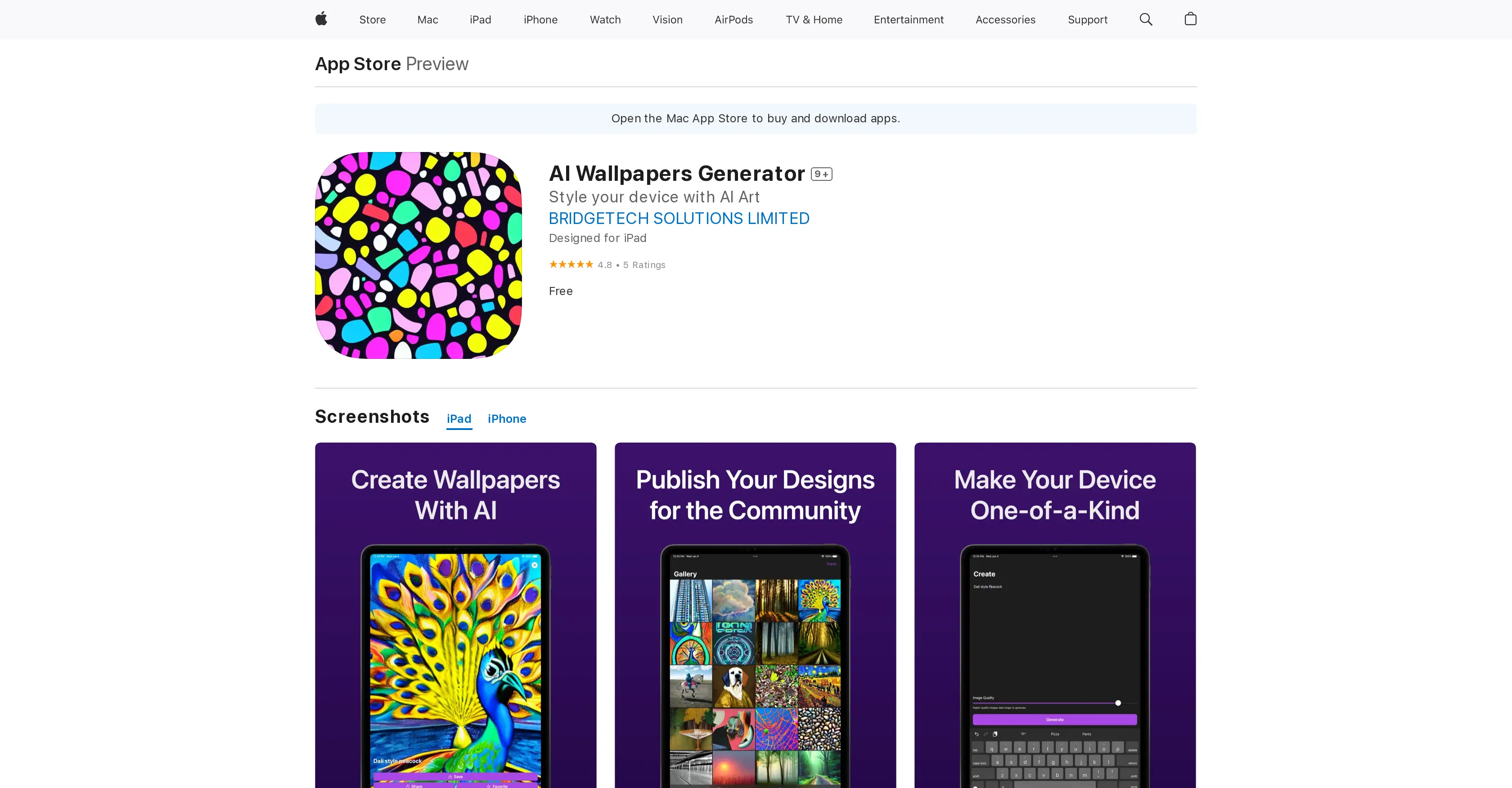Image resolution: width=1512 pixels, height=788 pixels.
Task: Click the 4.8 star rating
Action: [x=604, y=264]
